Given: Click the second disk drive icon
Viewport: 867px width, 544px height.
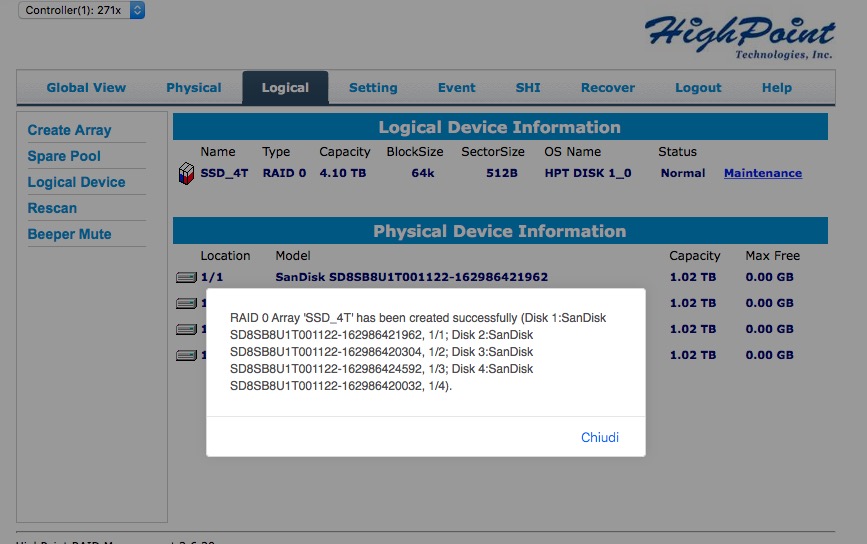Looking at the screenshot, I should (x=186, y=304).
